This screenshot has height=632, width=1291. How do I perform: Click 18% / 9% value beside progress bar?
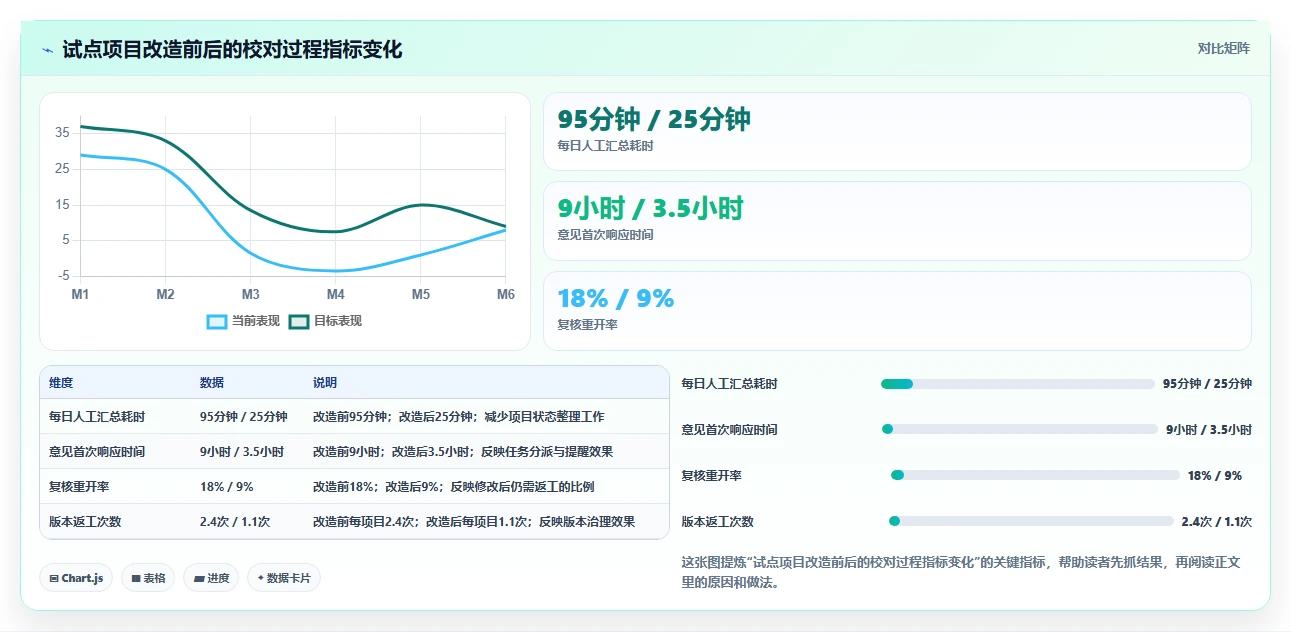click(x=1215, y=476)
